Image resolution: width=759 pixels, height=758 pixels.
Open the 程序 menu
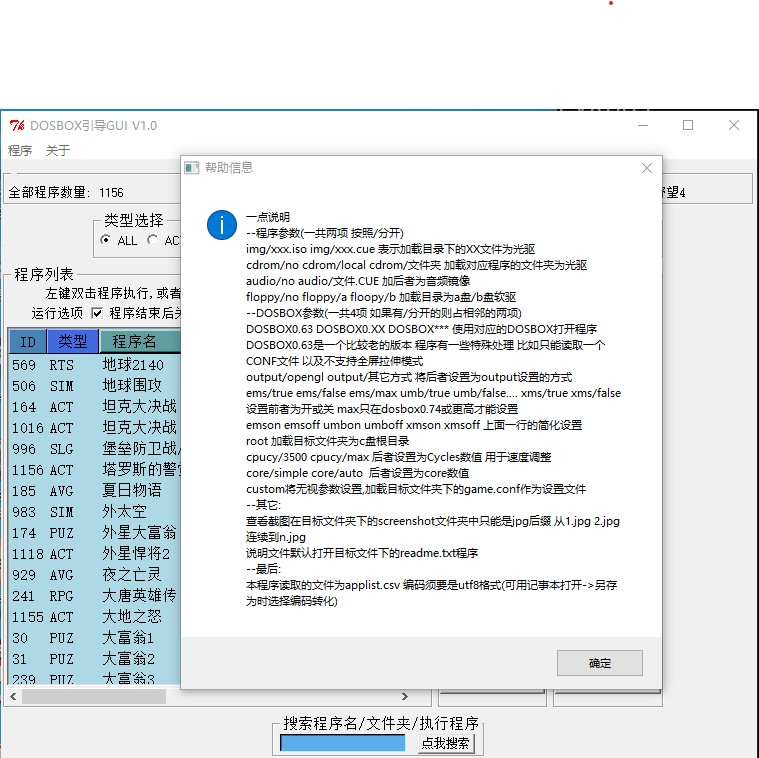pos(20,150)
